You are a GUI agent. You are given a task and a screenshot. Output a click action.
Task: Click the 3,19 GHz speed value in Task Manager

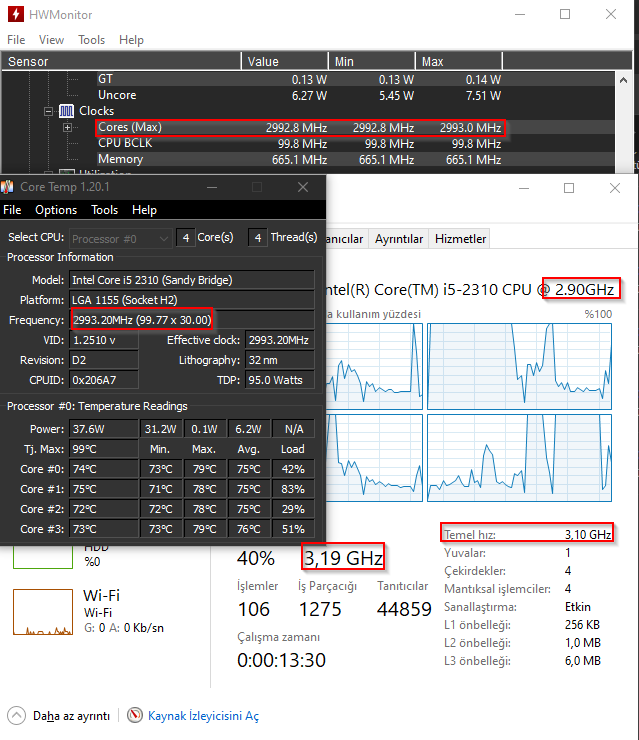pyautogui.click(x=343, y=558)
